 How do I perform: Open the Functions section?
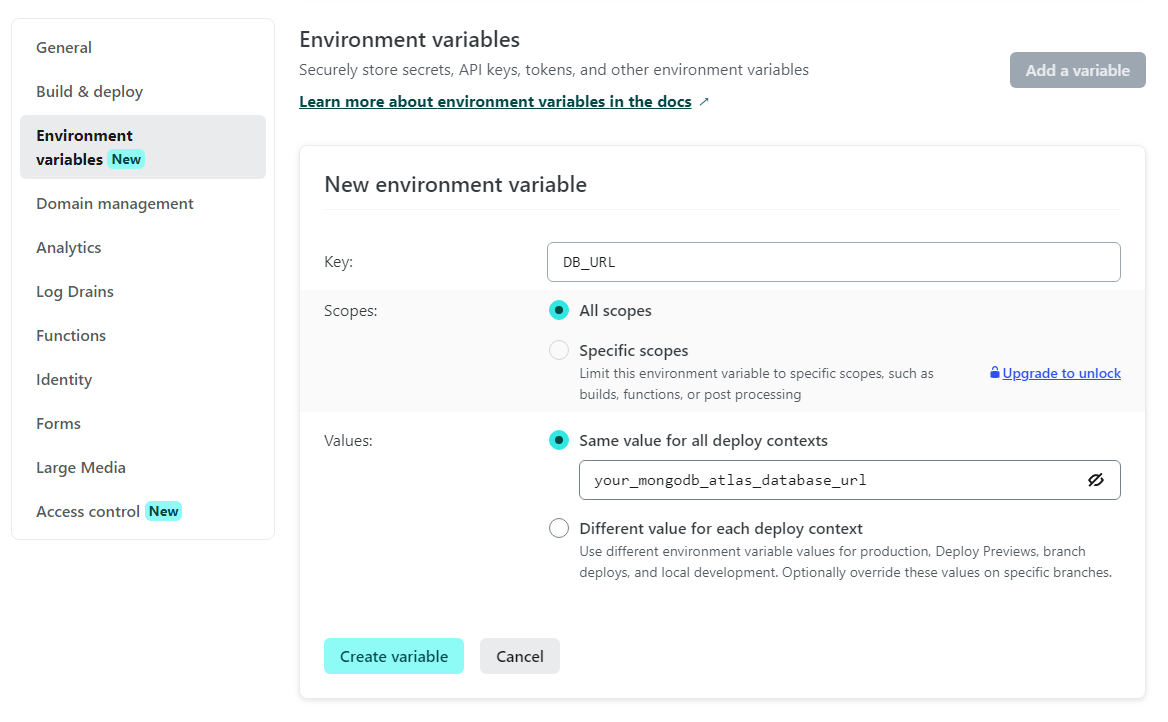(x=70, y=335)
